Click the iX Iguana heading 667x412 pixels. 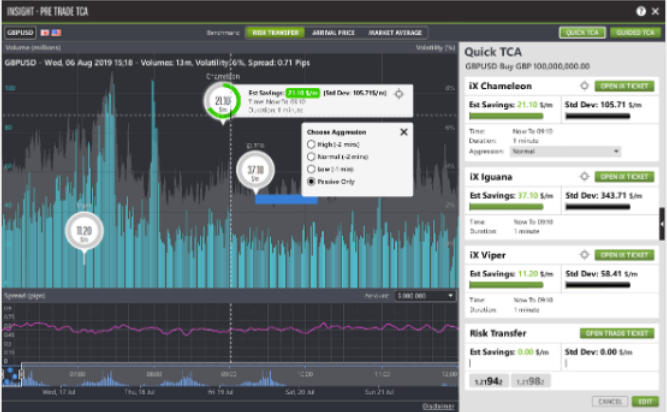pyautogui.click(x=491, y=177)
